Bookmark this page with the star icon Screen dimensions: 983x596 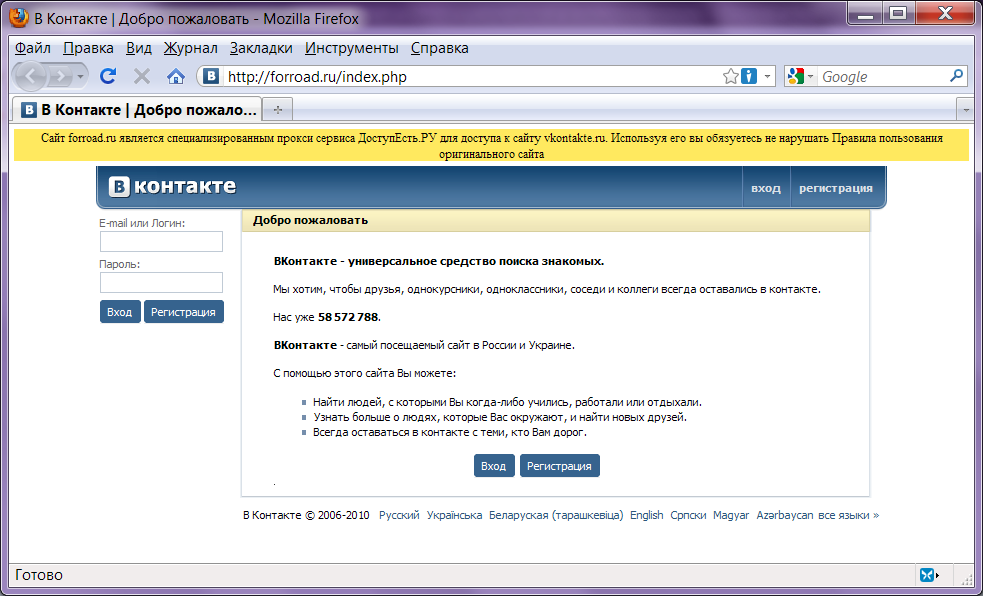point(730,76)
